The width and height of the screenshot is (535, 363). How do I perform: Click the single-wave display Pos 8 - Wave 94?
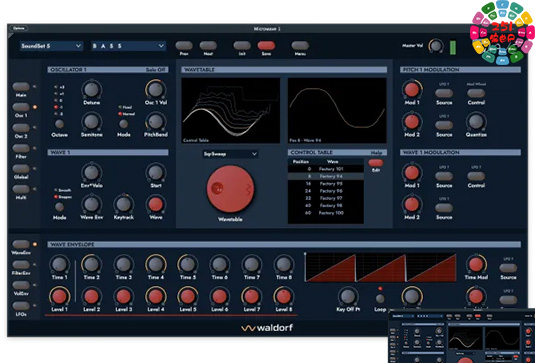(x=337, y=111)
